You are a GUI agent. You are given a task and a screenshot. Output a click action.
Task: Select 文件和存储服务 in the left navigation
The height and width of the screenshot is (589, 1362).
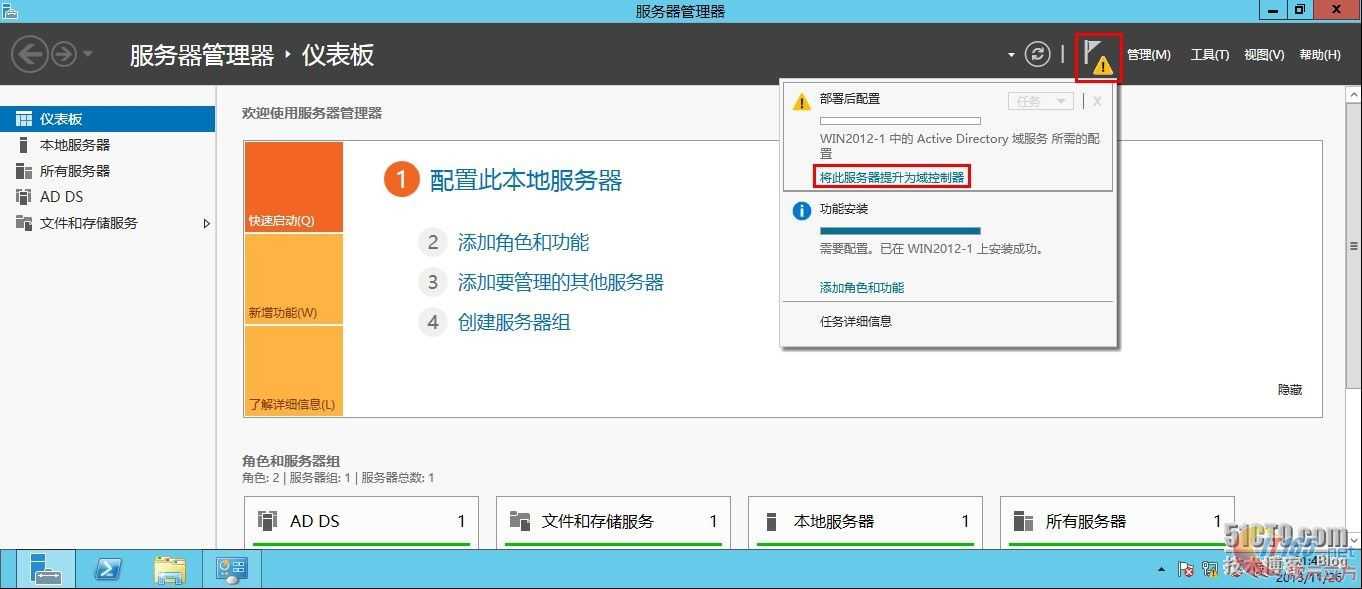107,223
